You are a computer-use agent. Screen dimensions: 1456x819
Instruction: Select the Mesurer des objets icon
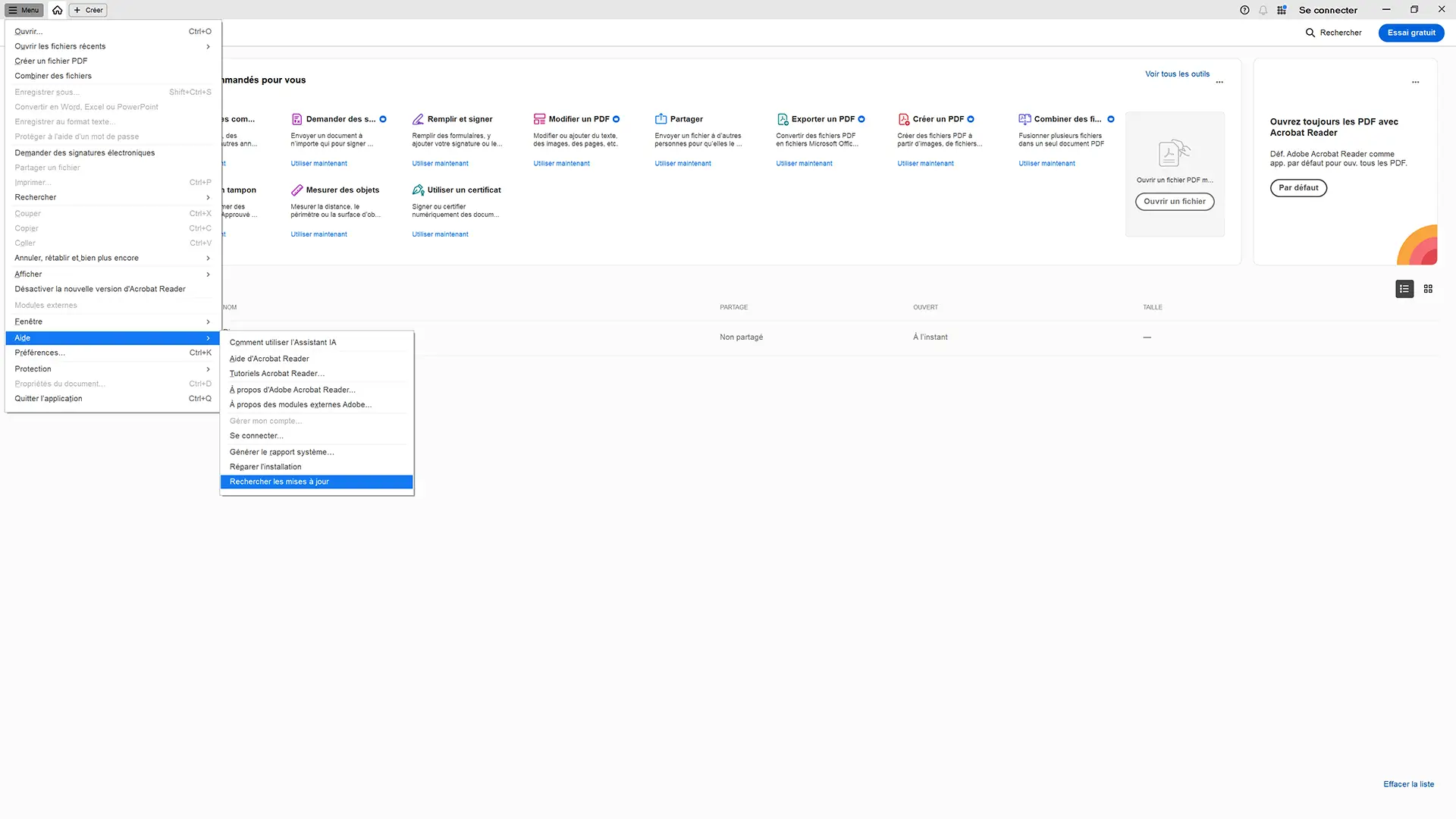[297, 190]
